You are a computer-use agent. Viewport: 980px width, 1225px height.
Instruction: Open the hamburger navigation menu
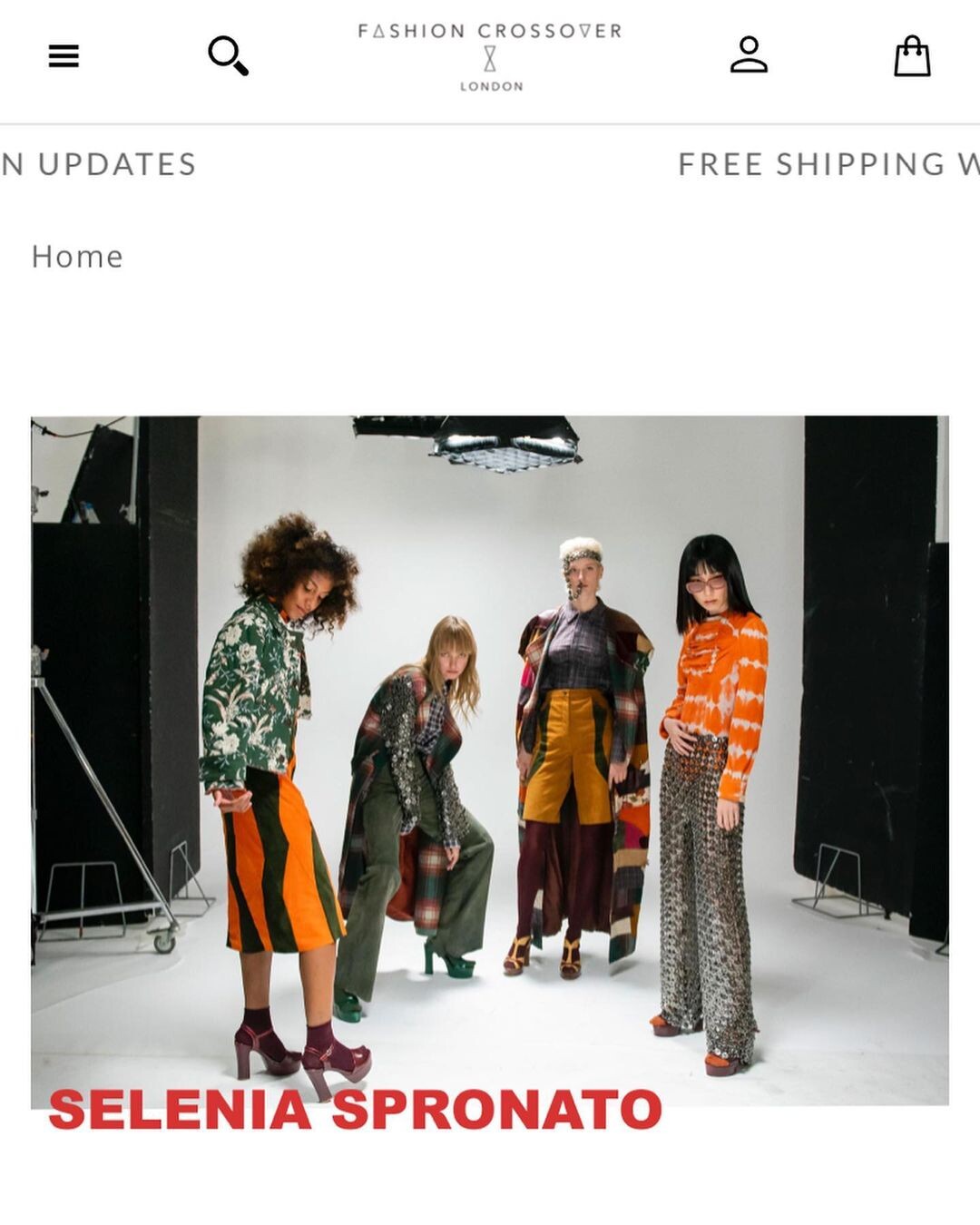click(64, 56)
